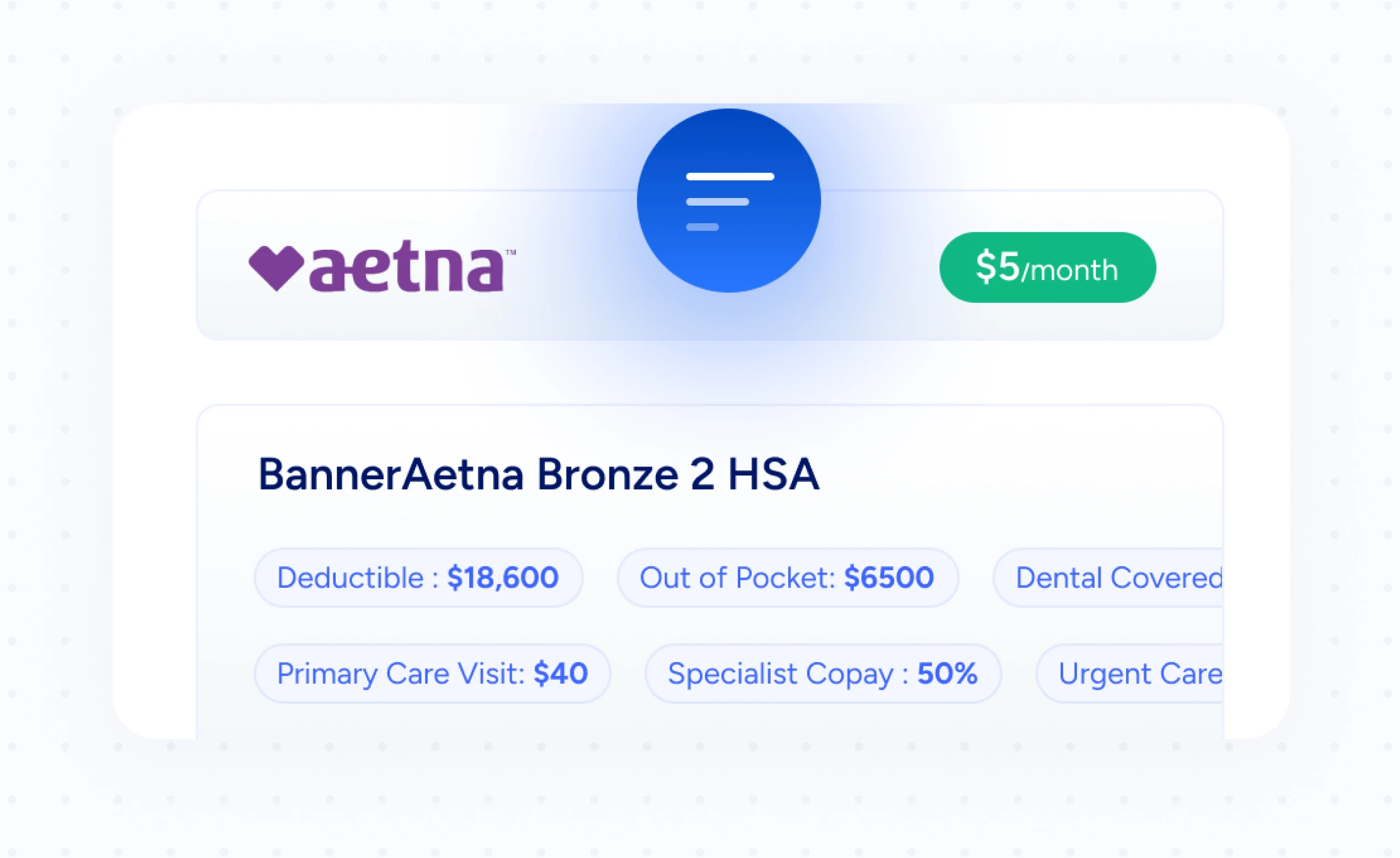Select the Primary Care Visit chip label
Image resolution: width=1400 pixels, height=858 pixels.
(x=401, y=674)
